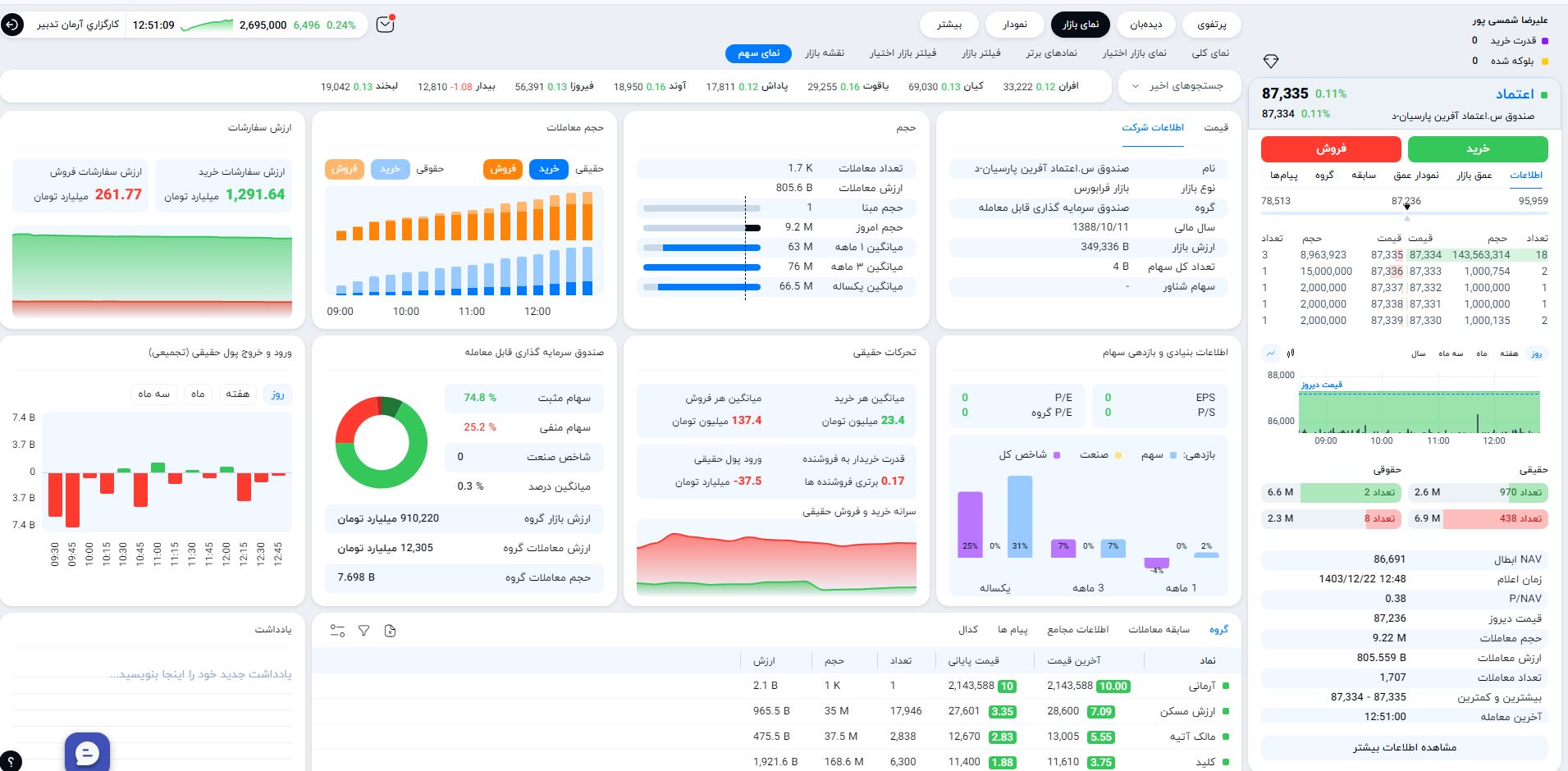This screenshot has width=1568, height=771.
Task: Toggle حقوقی فروش light-orange legend
Action: tap(344, 169)
